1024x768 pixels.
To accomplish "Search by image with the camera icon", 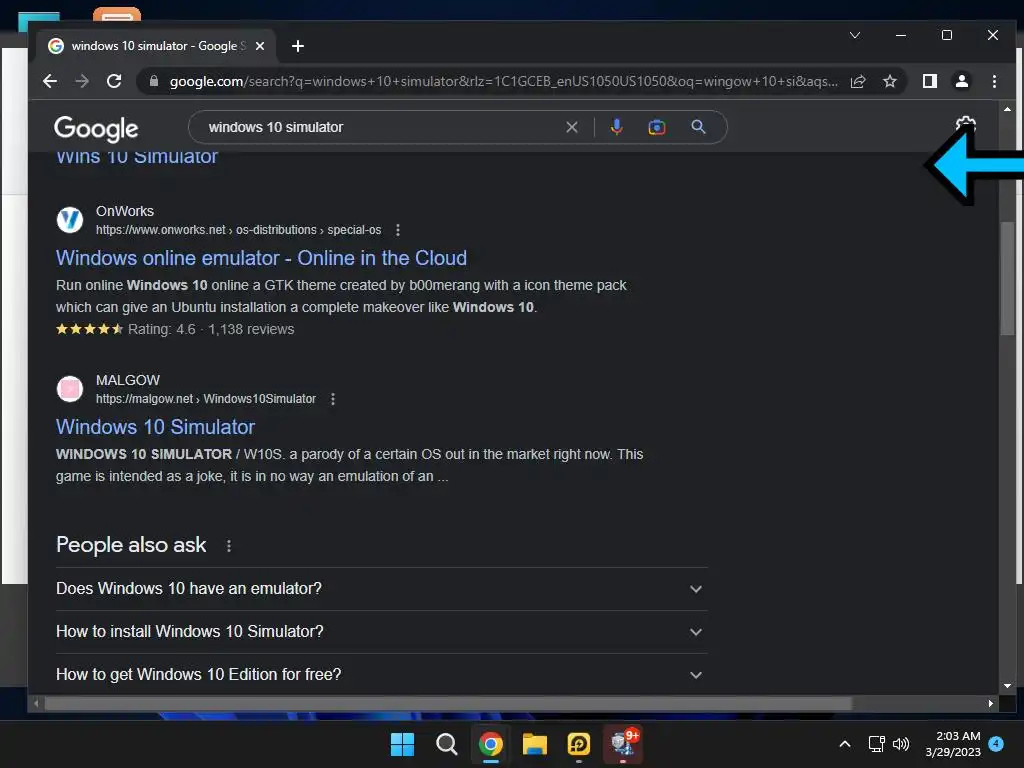I will pyautogui.click(x=656, y=127).
